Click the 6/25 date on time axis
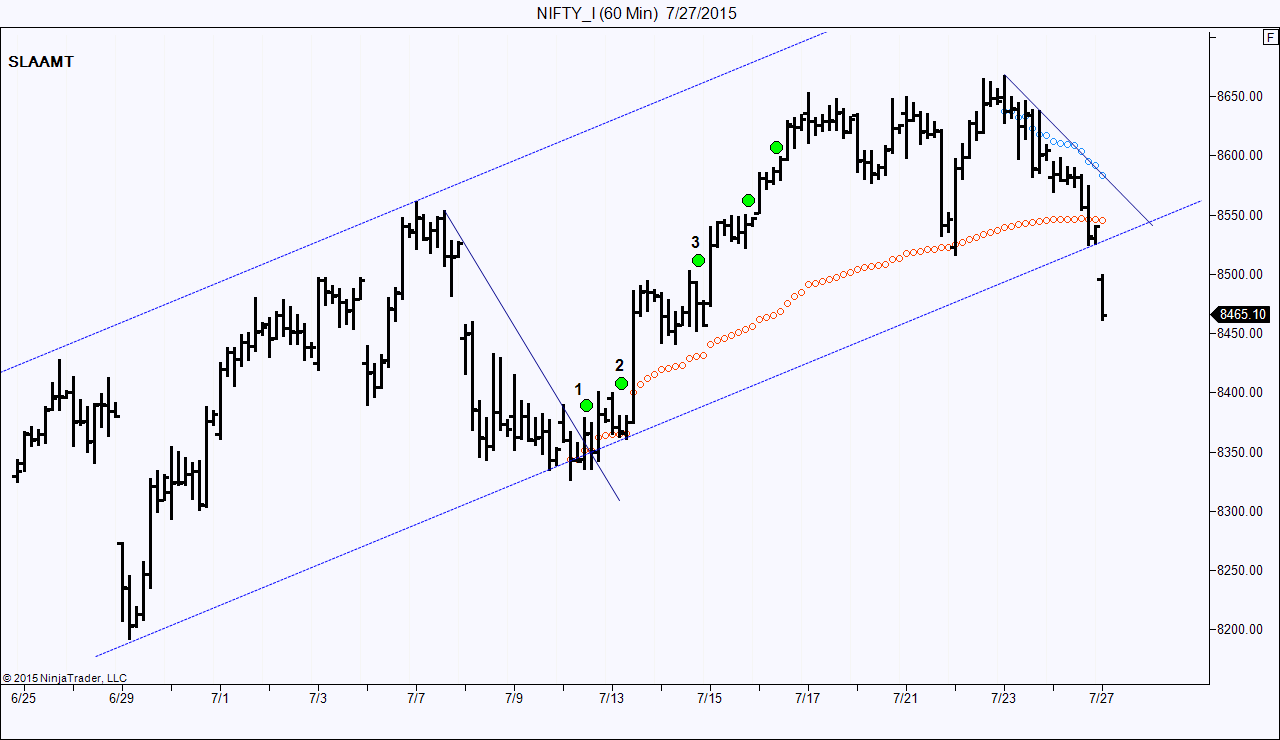The height and width of the screenshot is (740, 1280). (x=23, y=698)
